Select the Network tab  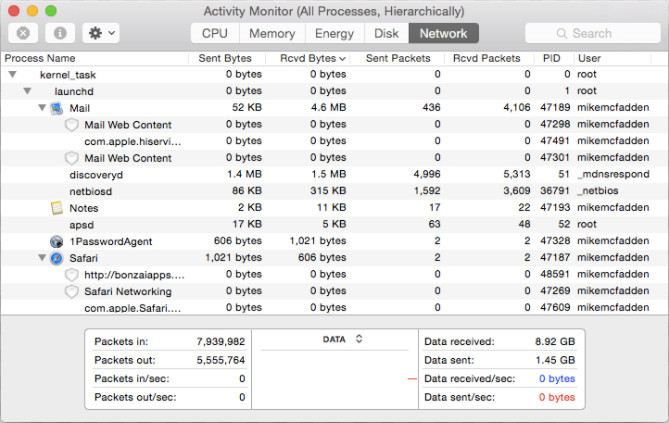[x=444, y=33]
